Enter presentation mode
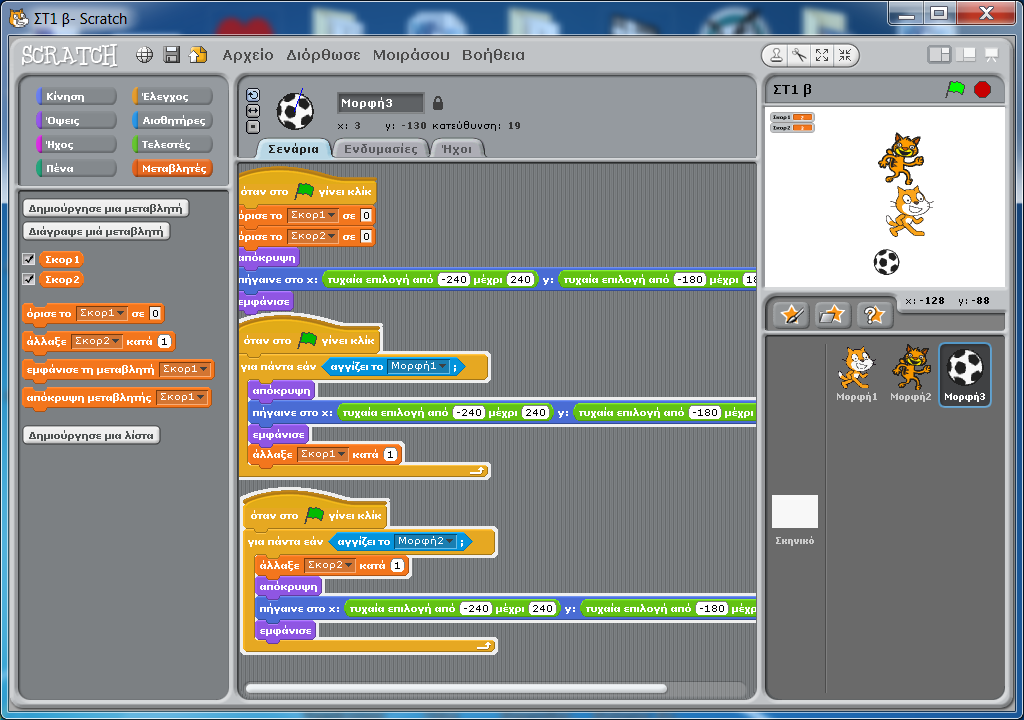Image resolution: width=1024 pixels, height=720 pixels. [991, 55]
